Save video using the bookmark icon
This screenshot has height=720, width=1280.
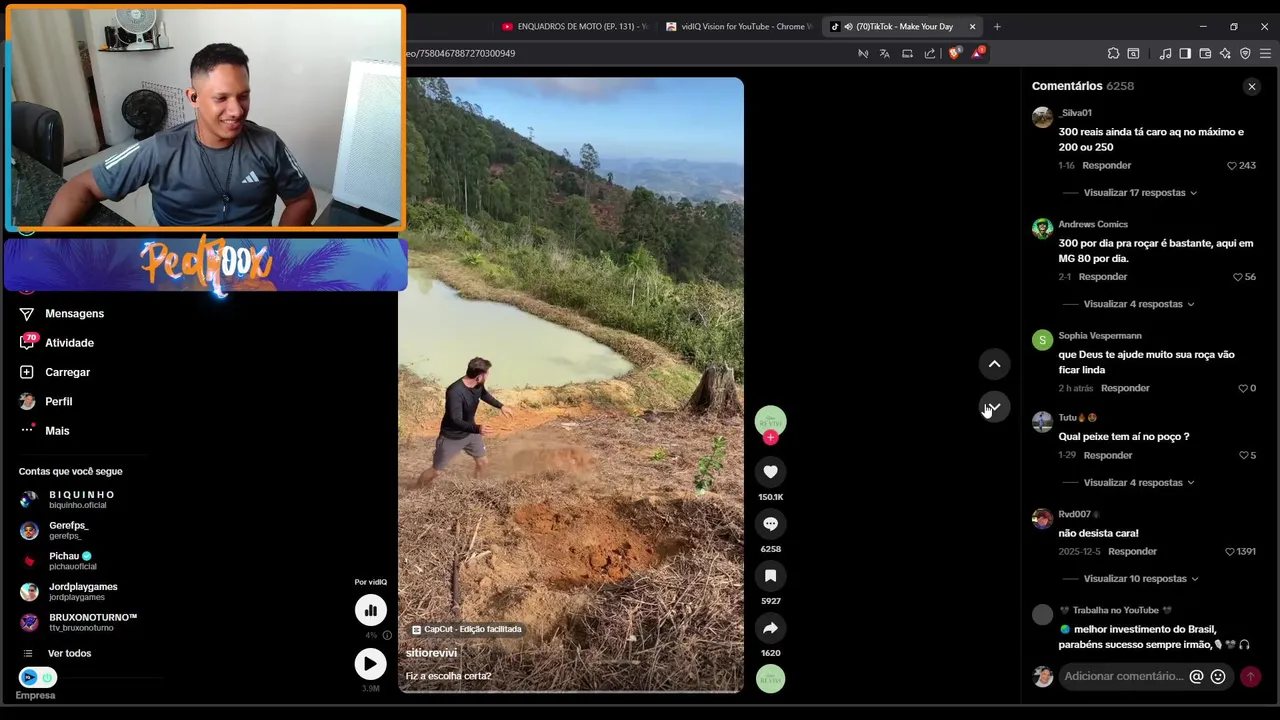[770, 576]
